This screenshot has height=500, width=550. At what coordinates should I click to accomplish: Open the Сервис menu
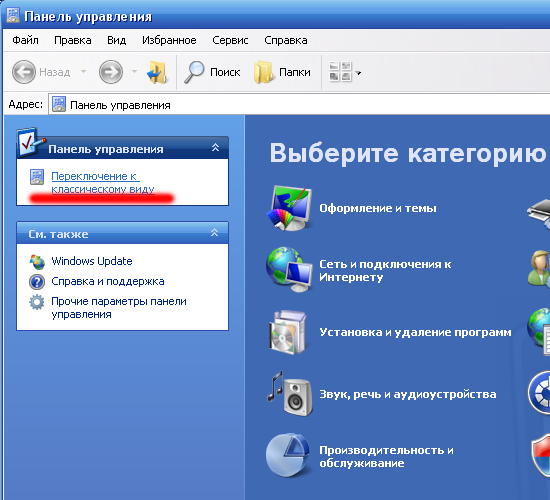click(230, 40)
